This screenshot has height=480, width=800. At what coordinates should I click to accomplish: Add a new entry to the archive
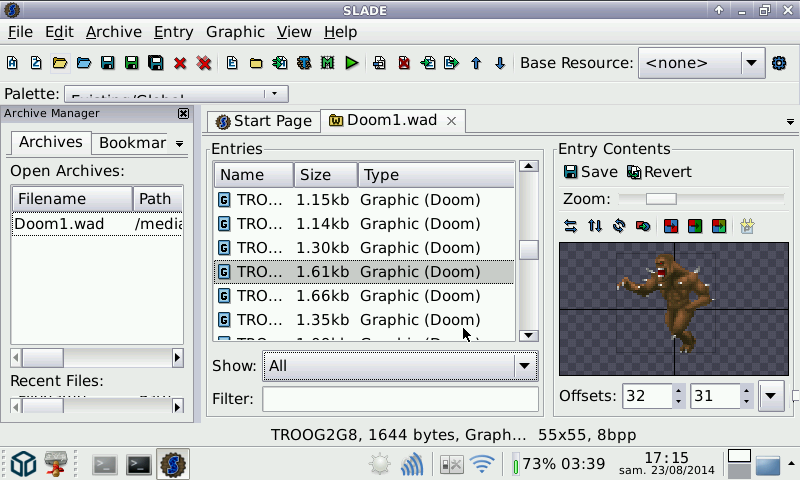coord(232,63)
